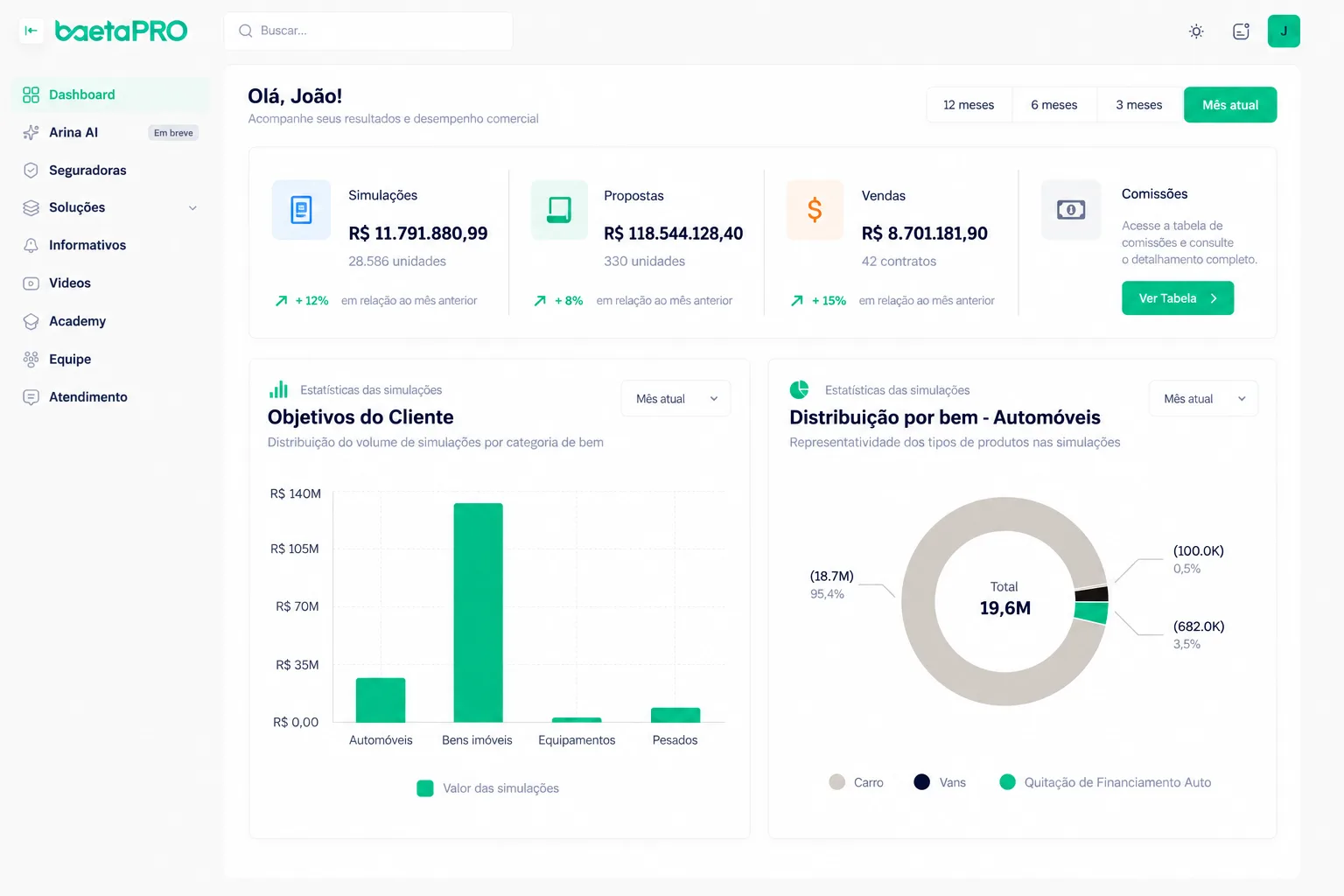Click the Arina AI sparkle icon

point(31,132)
